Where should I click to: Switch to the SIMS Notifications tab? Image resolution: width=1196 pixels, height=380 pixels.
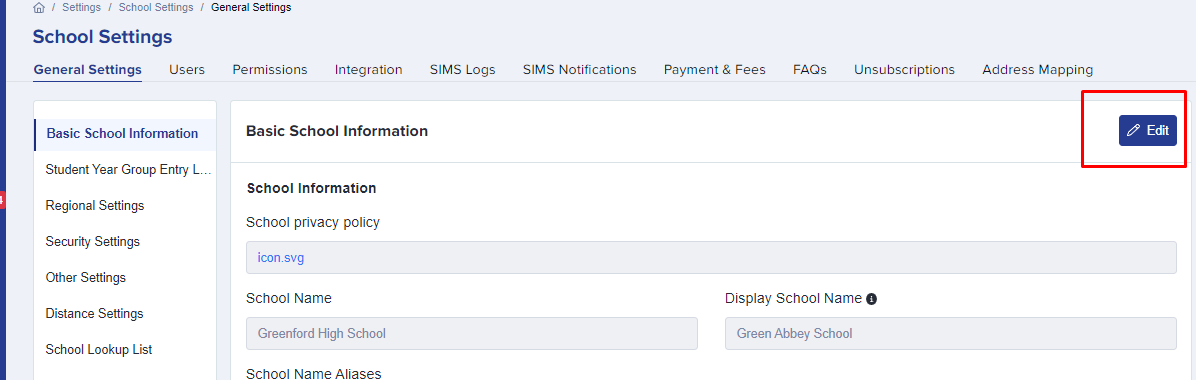click(580, 69)
